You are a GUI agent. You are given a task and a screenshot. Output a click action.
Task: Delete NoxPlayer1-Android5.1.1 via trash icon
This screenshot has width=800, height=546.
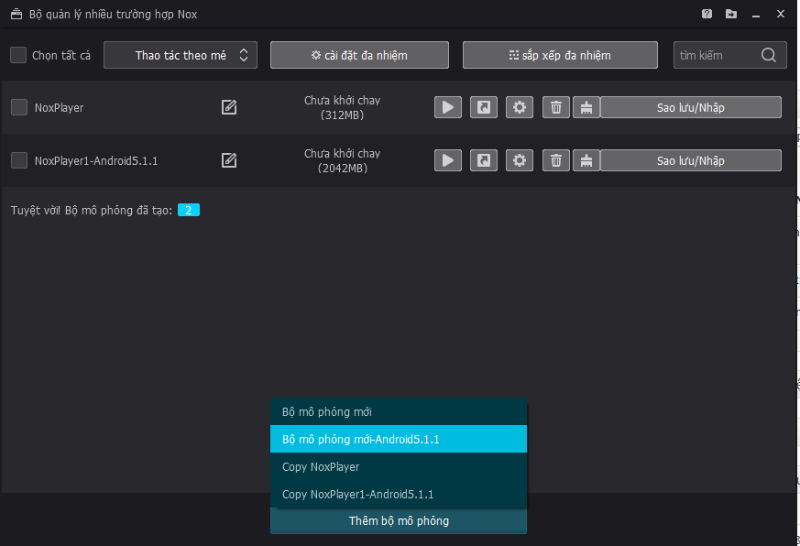pos(556,160)
